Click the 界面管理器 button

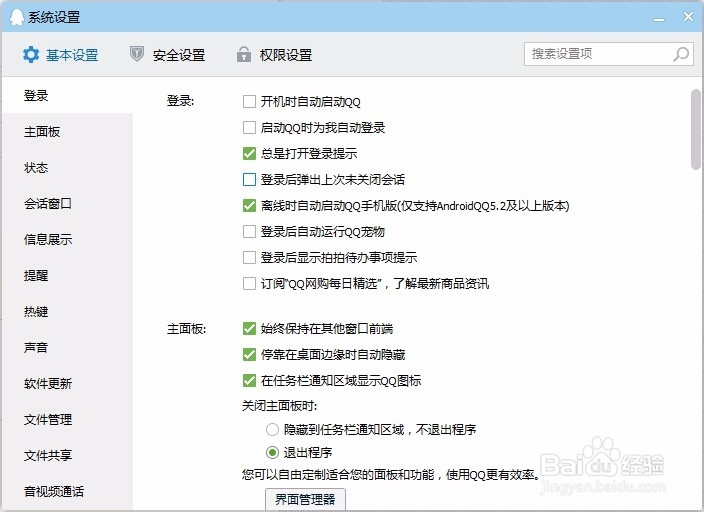(x=305, y=499)
